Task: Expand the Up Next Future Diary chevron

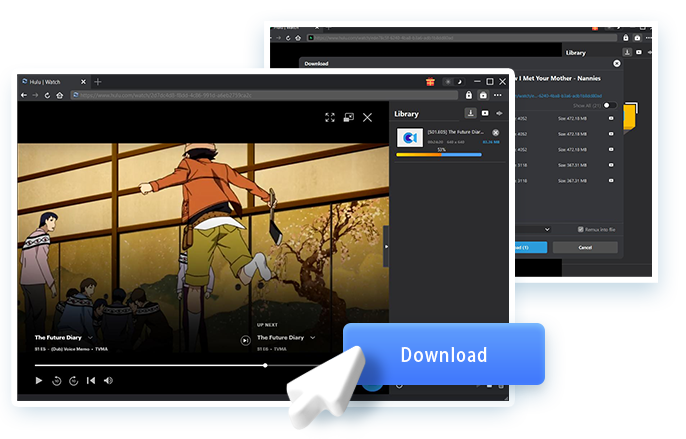Action: pyautogui.click(x=312, y=337)
